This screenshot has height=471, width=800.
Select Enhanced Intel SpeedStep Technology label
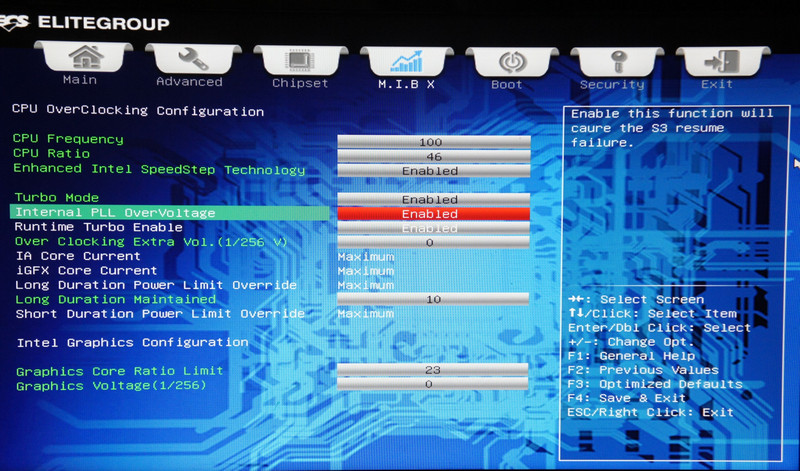coord(159,169)
